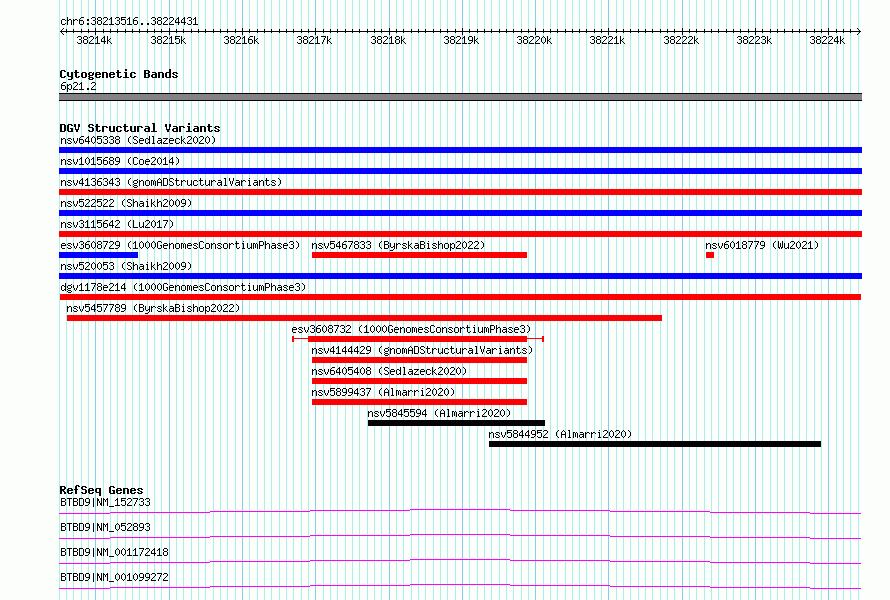The image size is (890, 600).
Task: Click the blue bar under nsv520053
Action: [460, 276]
